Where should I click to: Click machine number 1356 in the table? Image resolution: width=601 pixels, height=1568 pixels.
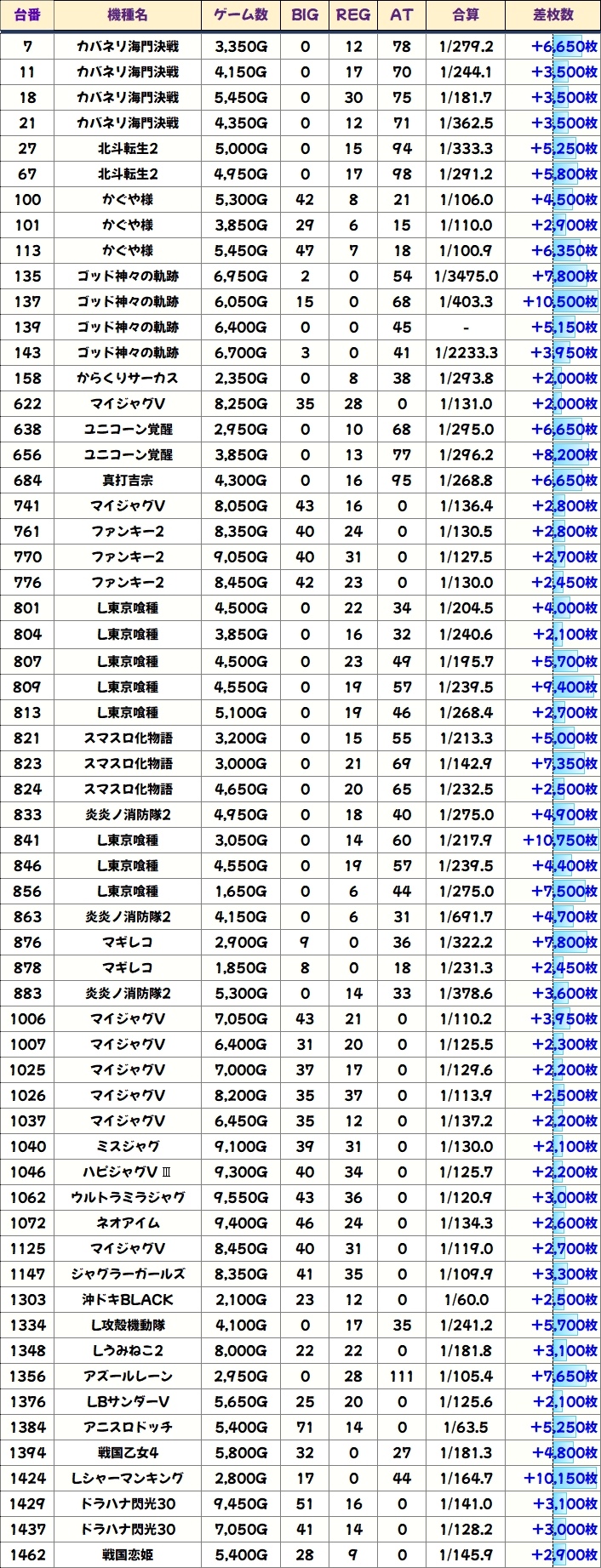click(27, 1377)
